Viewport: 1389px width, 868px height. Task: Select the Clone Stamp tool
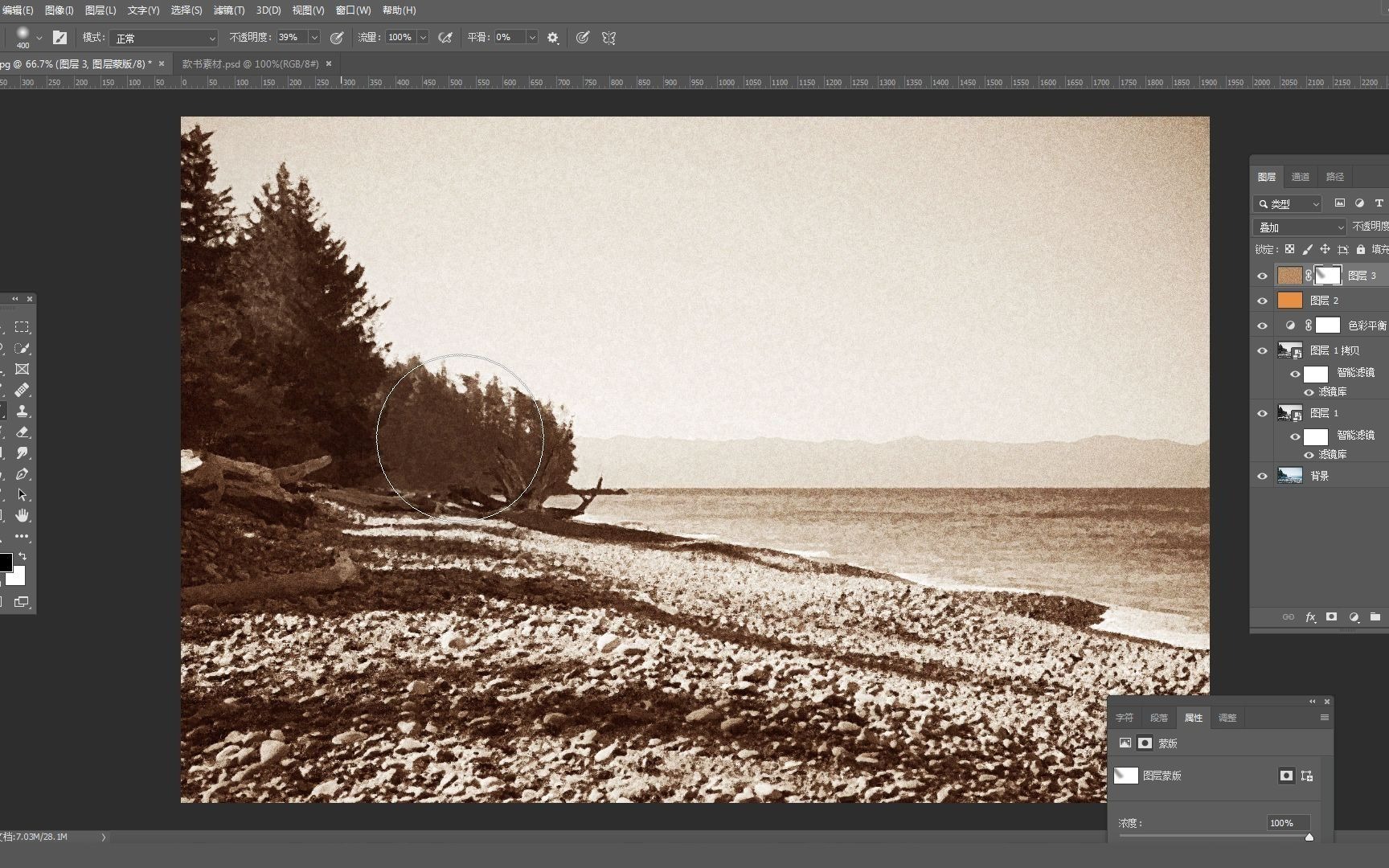point(22,411)
